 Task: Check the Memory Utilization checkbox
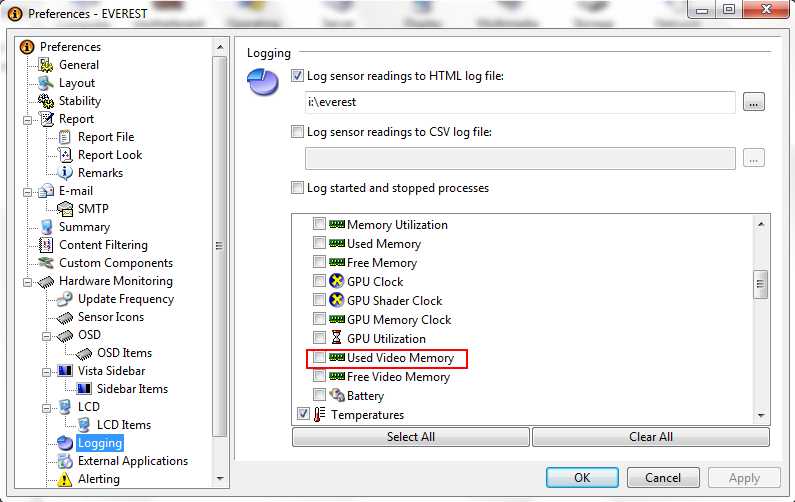tap(319, 224)
